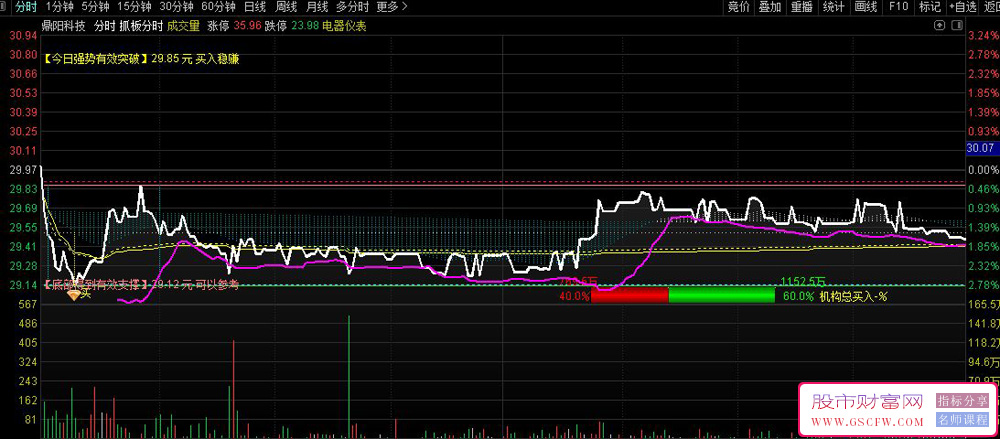Viewport: 1000px width, 439px height.
Task: Click the diamond buy signal marker
Action: tap(73, 296)
